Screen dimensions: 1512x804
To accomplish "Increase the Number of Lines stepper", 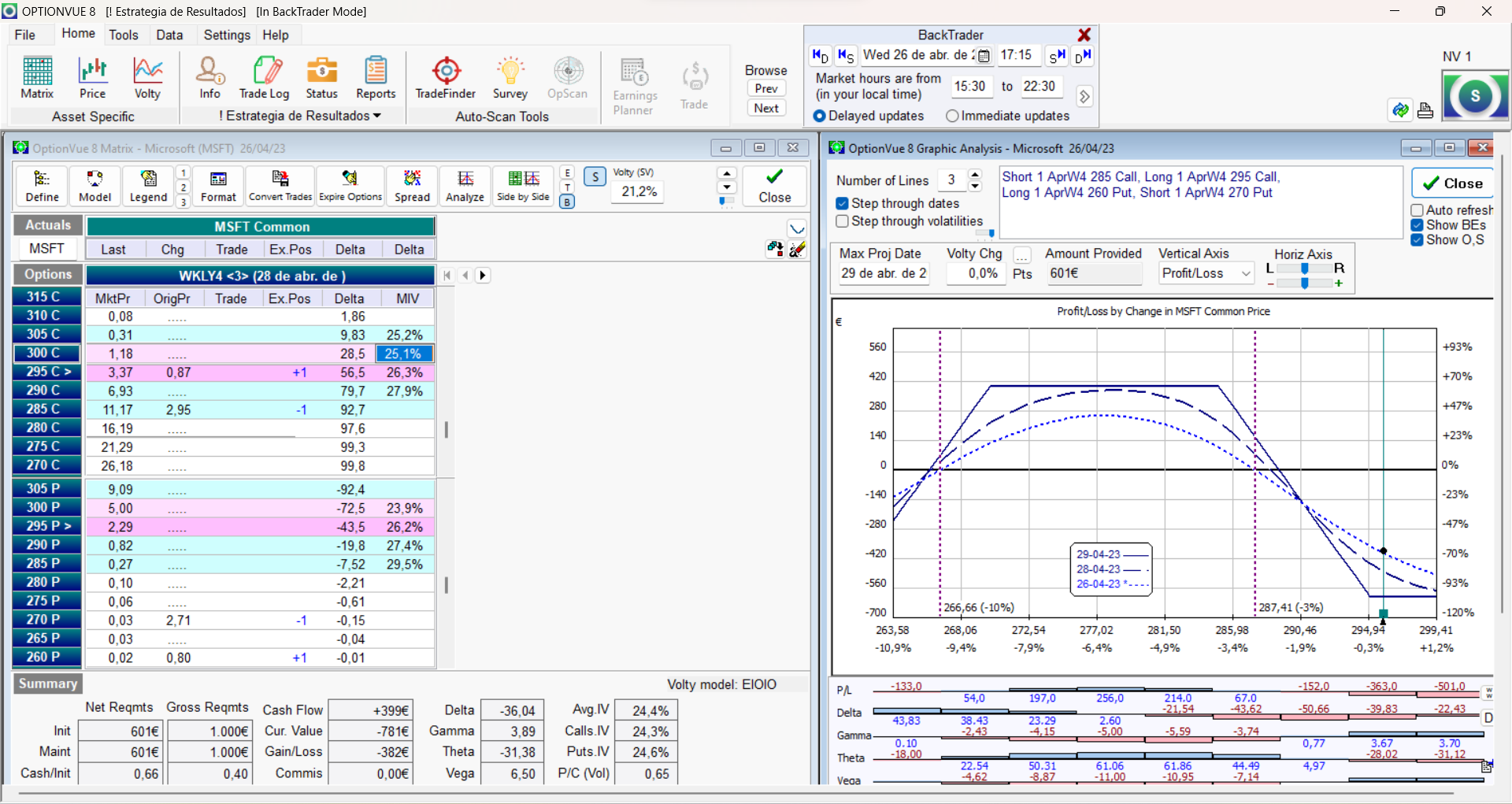I will [x=975, y=174].
